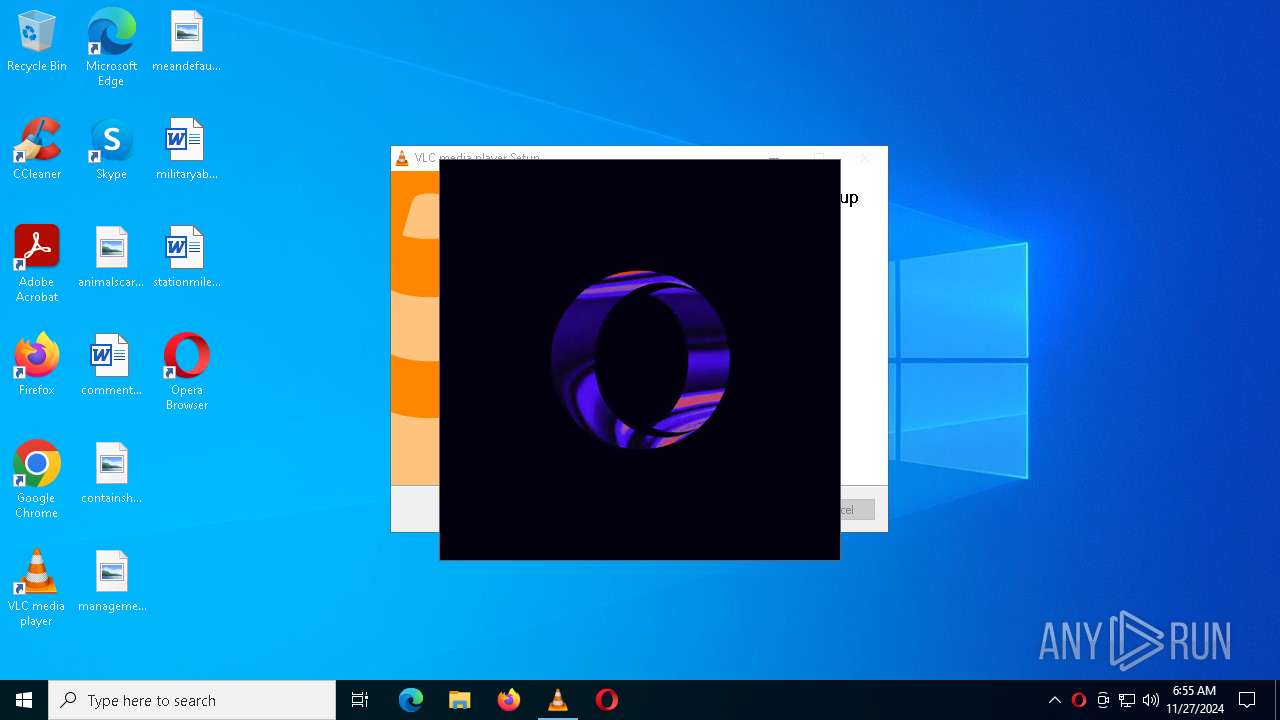Open Opera Browser desktop shortcut
1280x720 pixels.
coord(186,372)
